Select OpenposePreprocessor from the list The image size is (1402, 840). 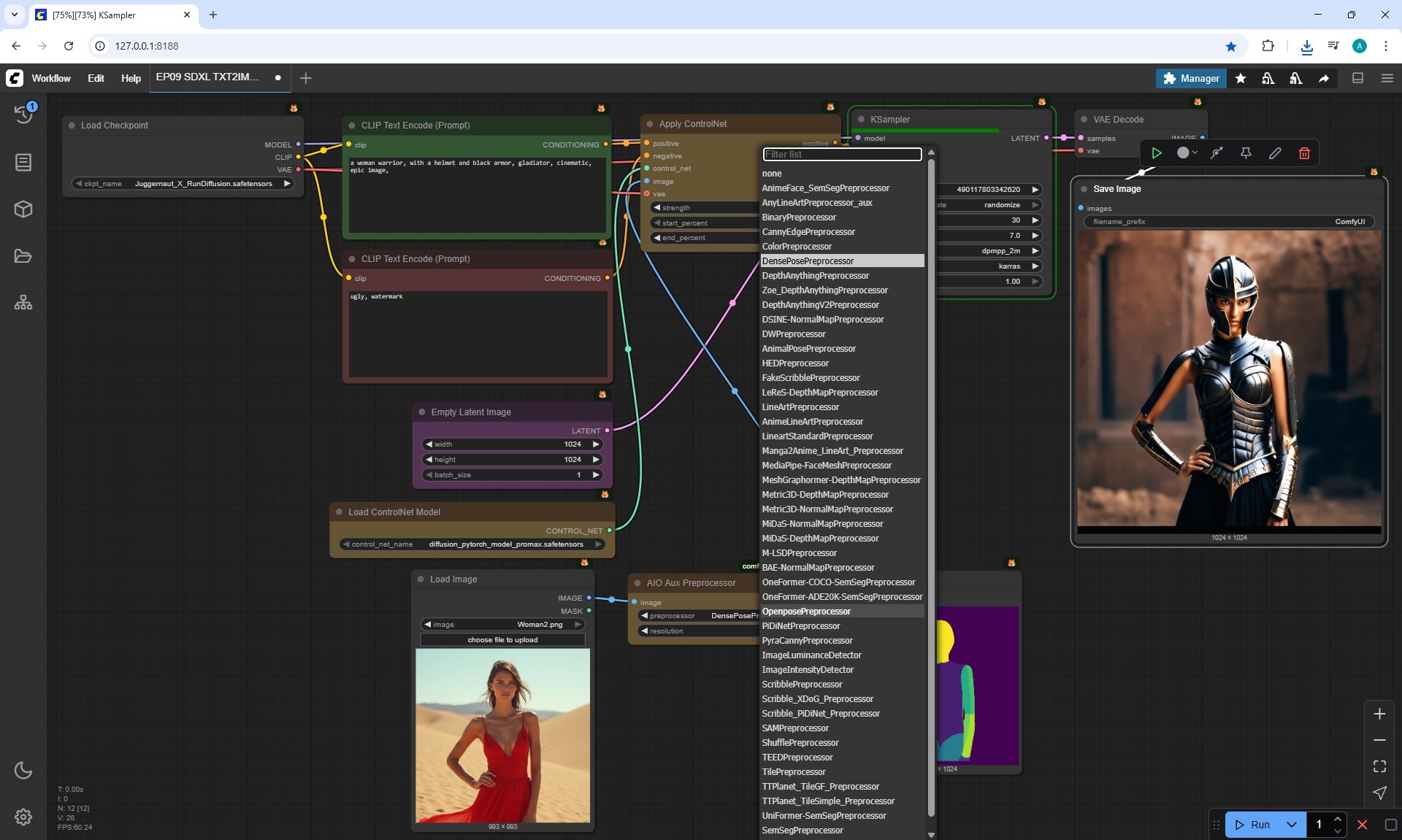pyautogui.click(x=806, y=612)
